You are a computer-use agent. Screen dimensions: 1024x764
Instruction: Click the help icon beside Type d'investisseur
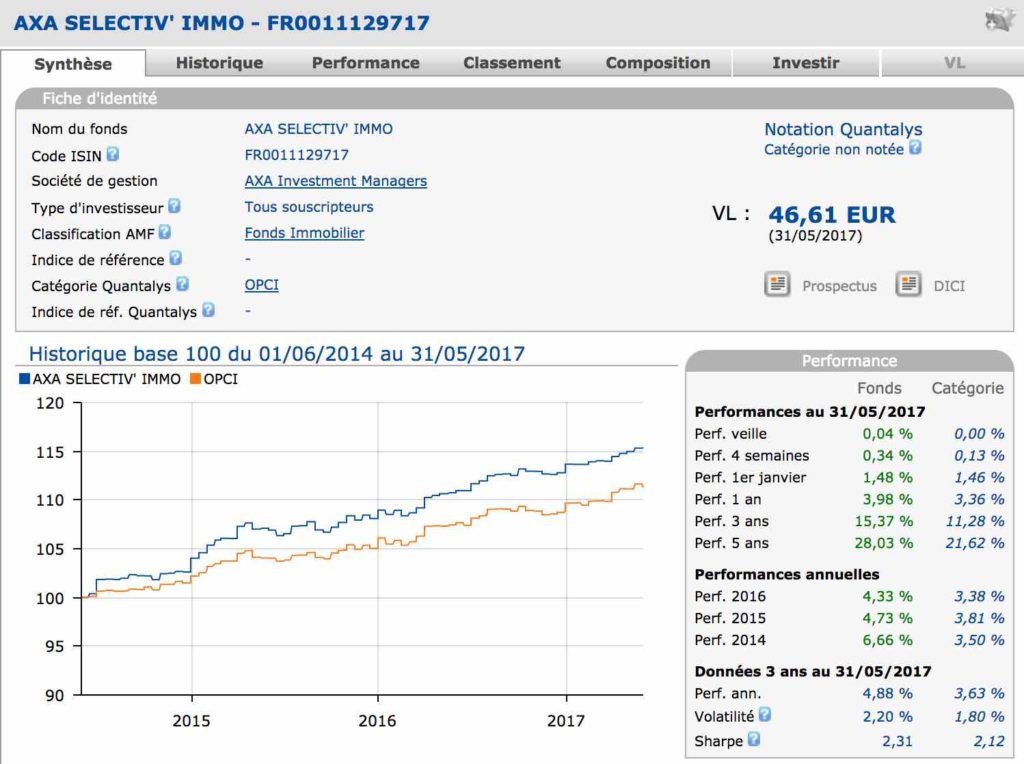pyautogui.click(x=174, y=206)
